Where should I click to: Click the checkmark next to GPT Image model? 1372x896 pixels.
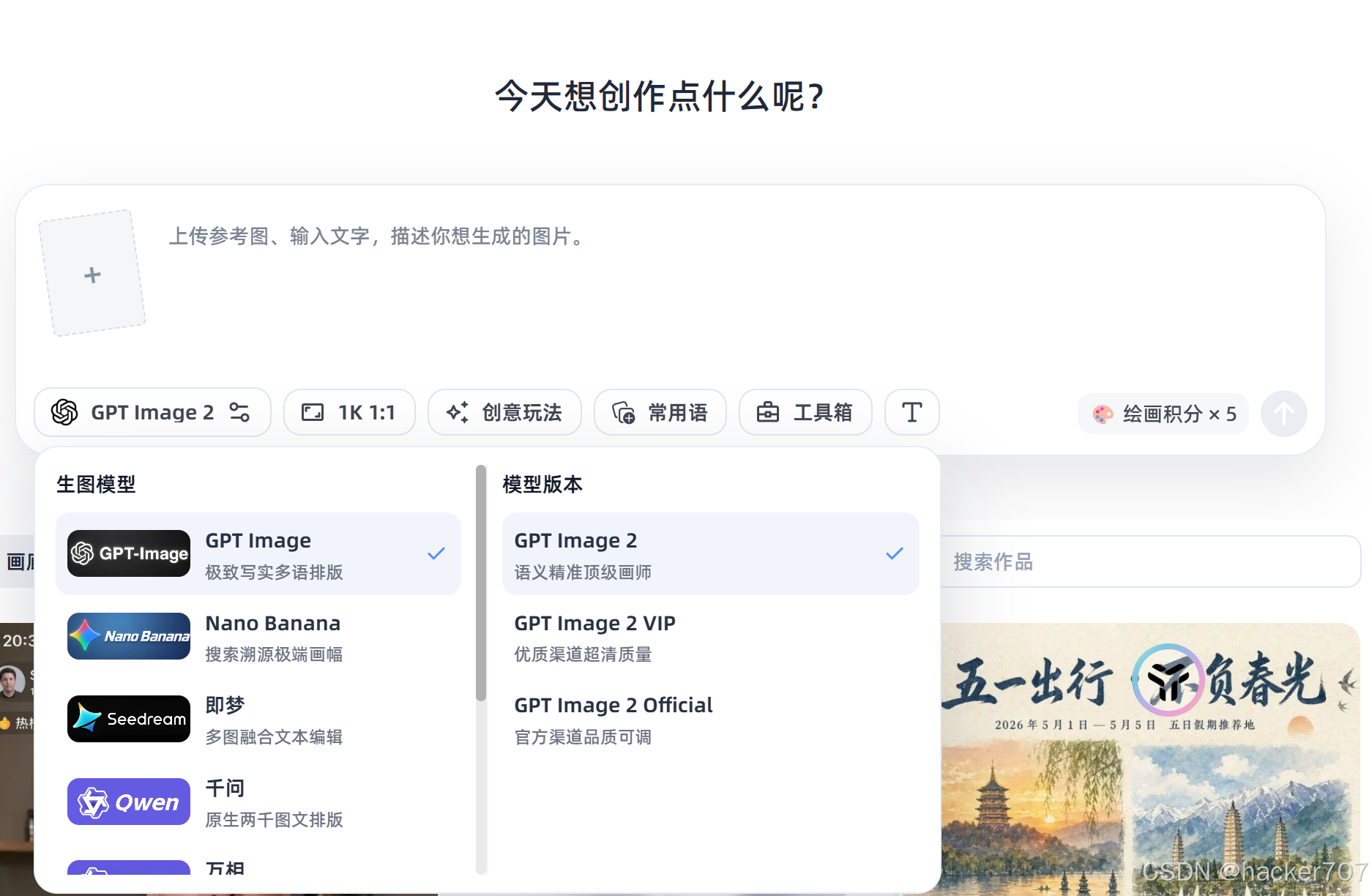tap(436, 553)
